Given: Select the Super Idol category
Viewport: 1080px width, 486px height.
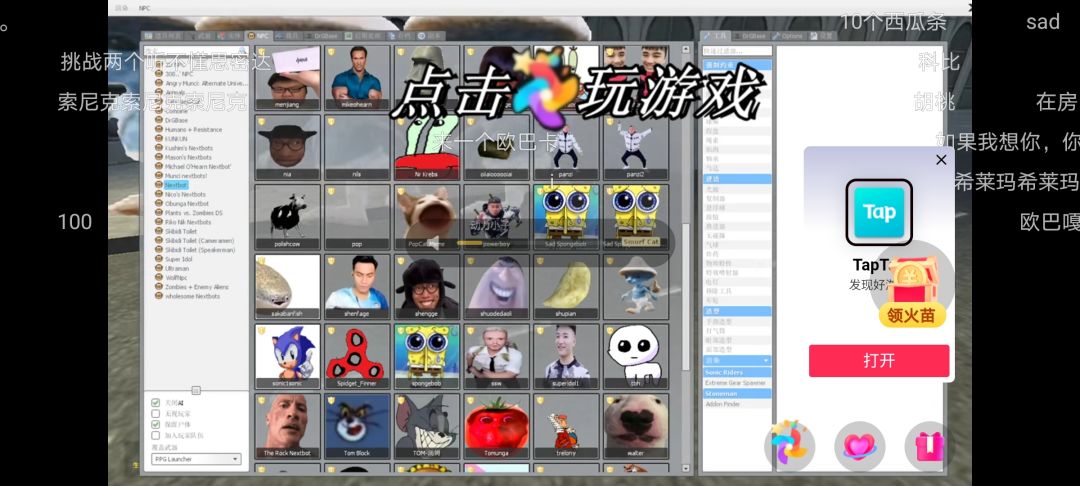Looking at the screenshot, I should (178, 259).
